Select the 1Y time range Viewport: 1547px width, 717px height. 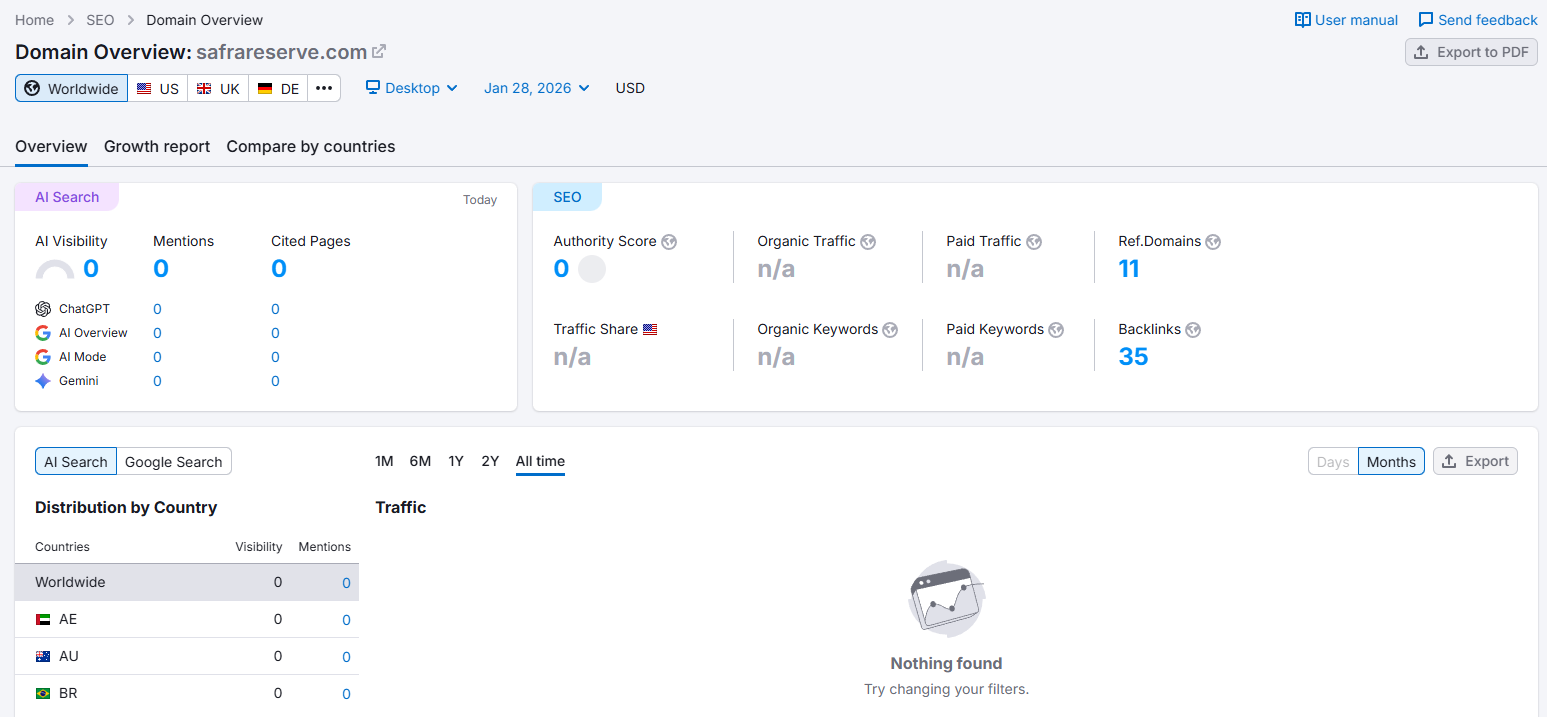(456, 461)
